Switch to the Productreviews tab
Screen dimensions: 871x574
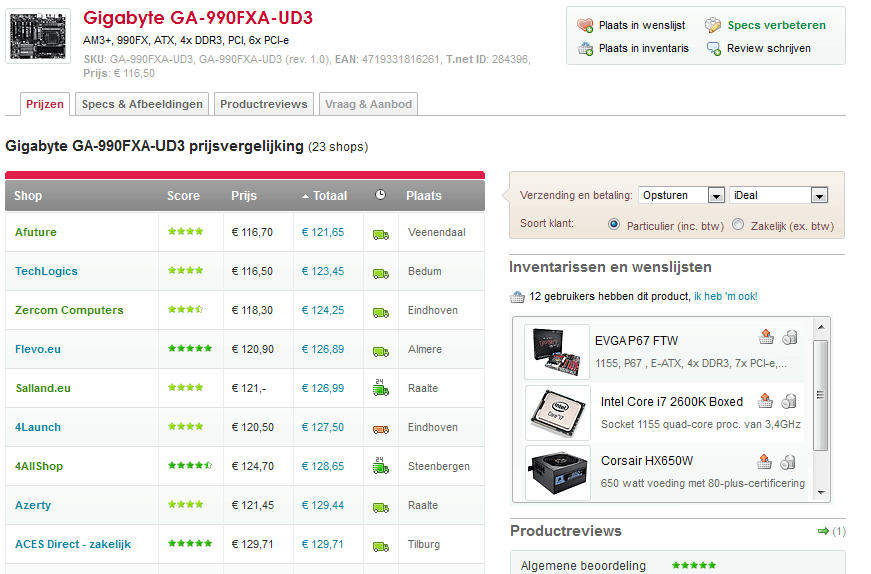264,104
